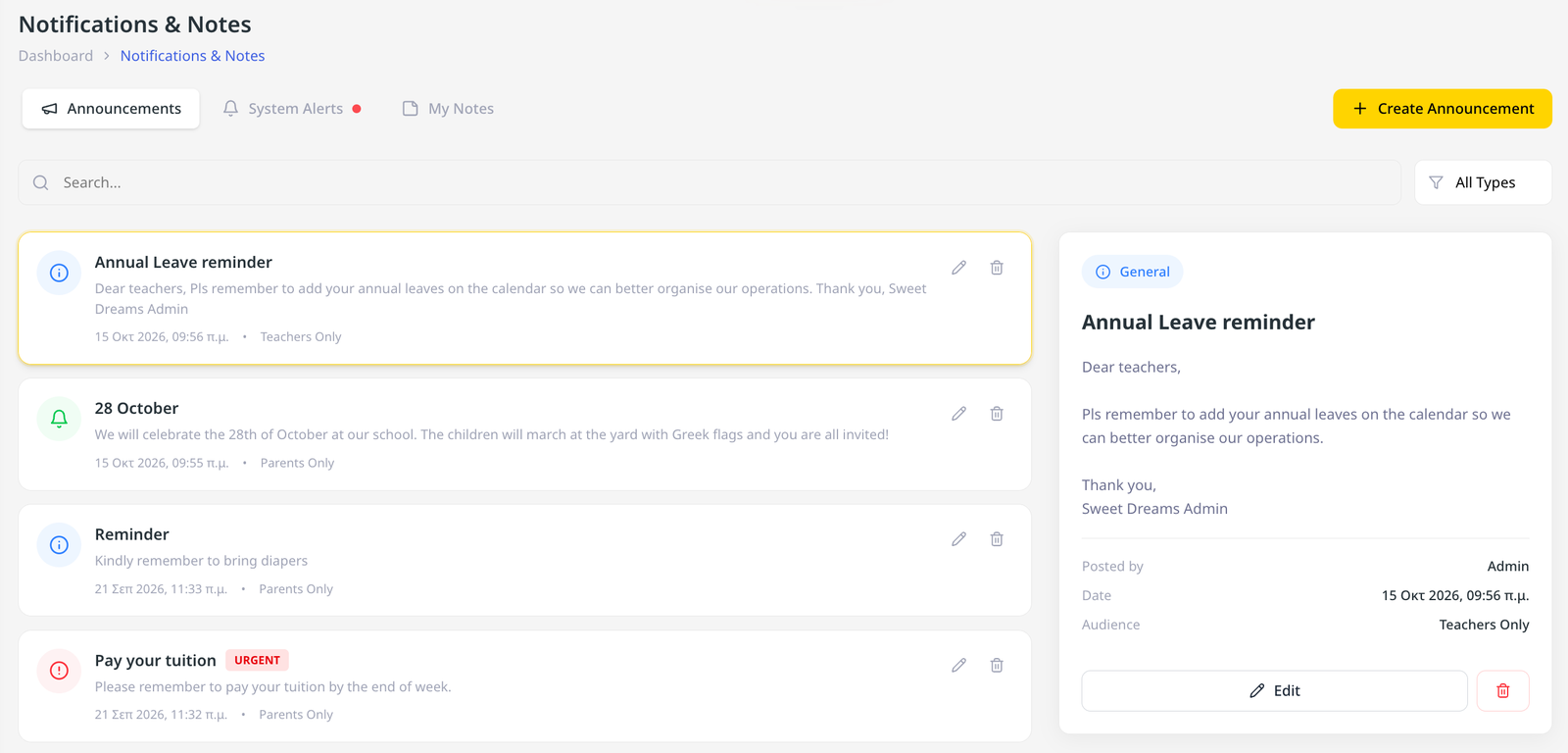Click Parents Only label on 28 October card

coord(297,464)
